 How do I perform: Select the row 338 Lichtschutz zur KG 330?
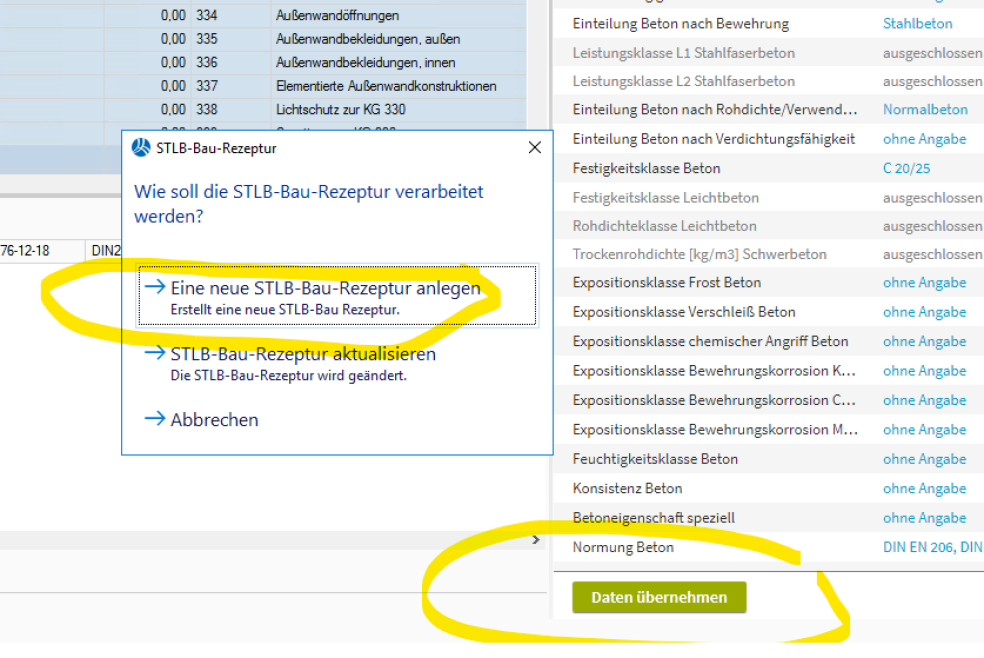point(340,109)
